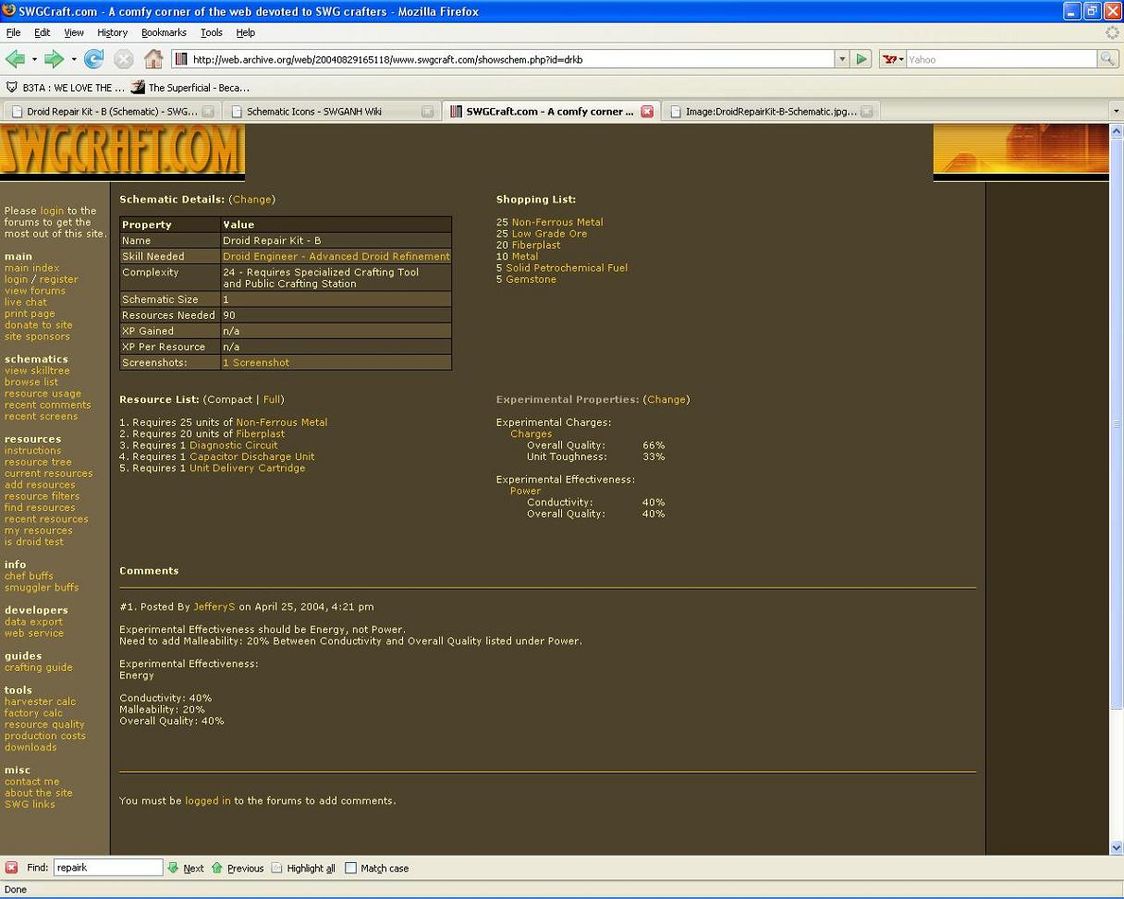1124x899 pixels.
Task: Click the green Forward arrow button
Action: 54,60
